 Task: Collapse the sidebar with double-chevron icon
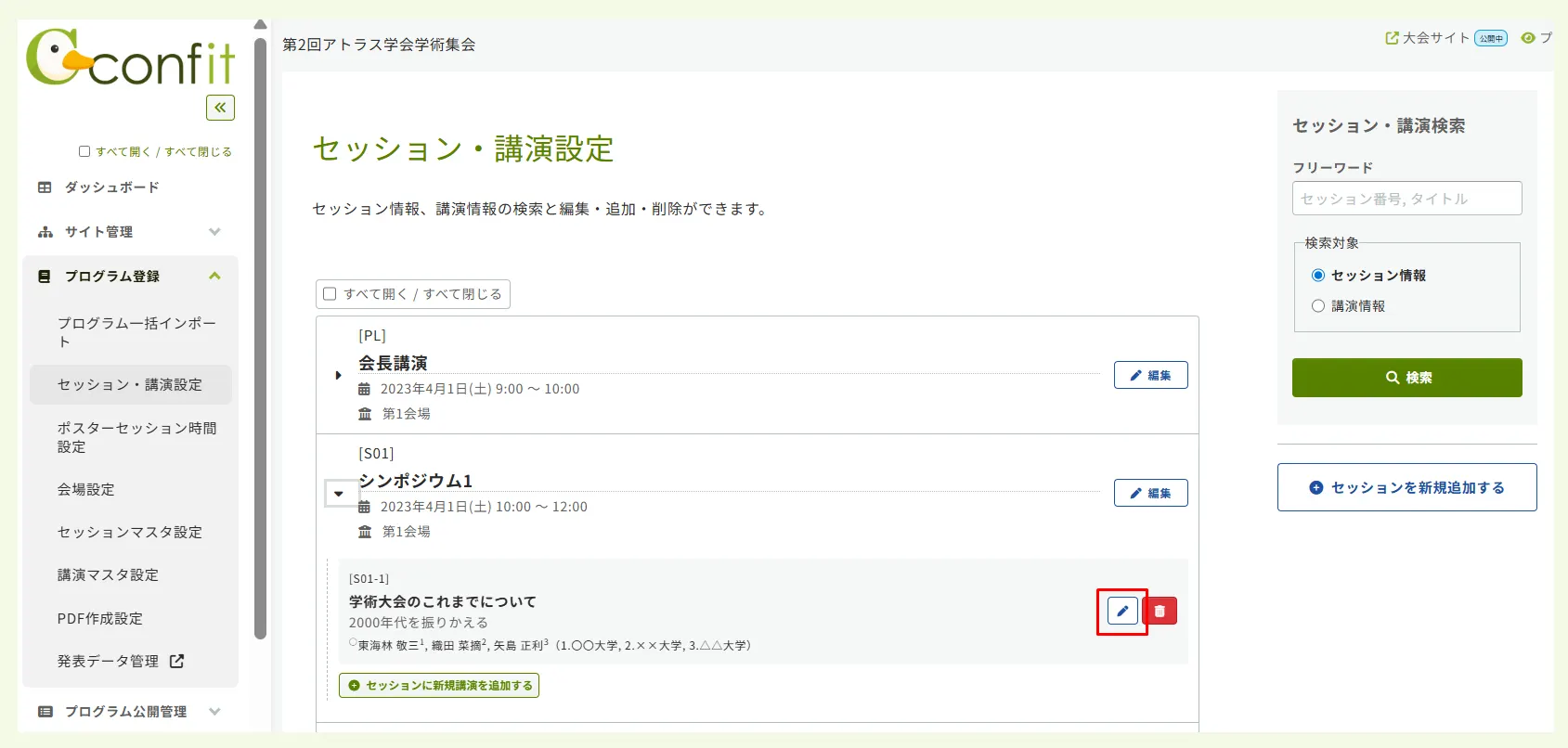220,108
